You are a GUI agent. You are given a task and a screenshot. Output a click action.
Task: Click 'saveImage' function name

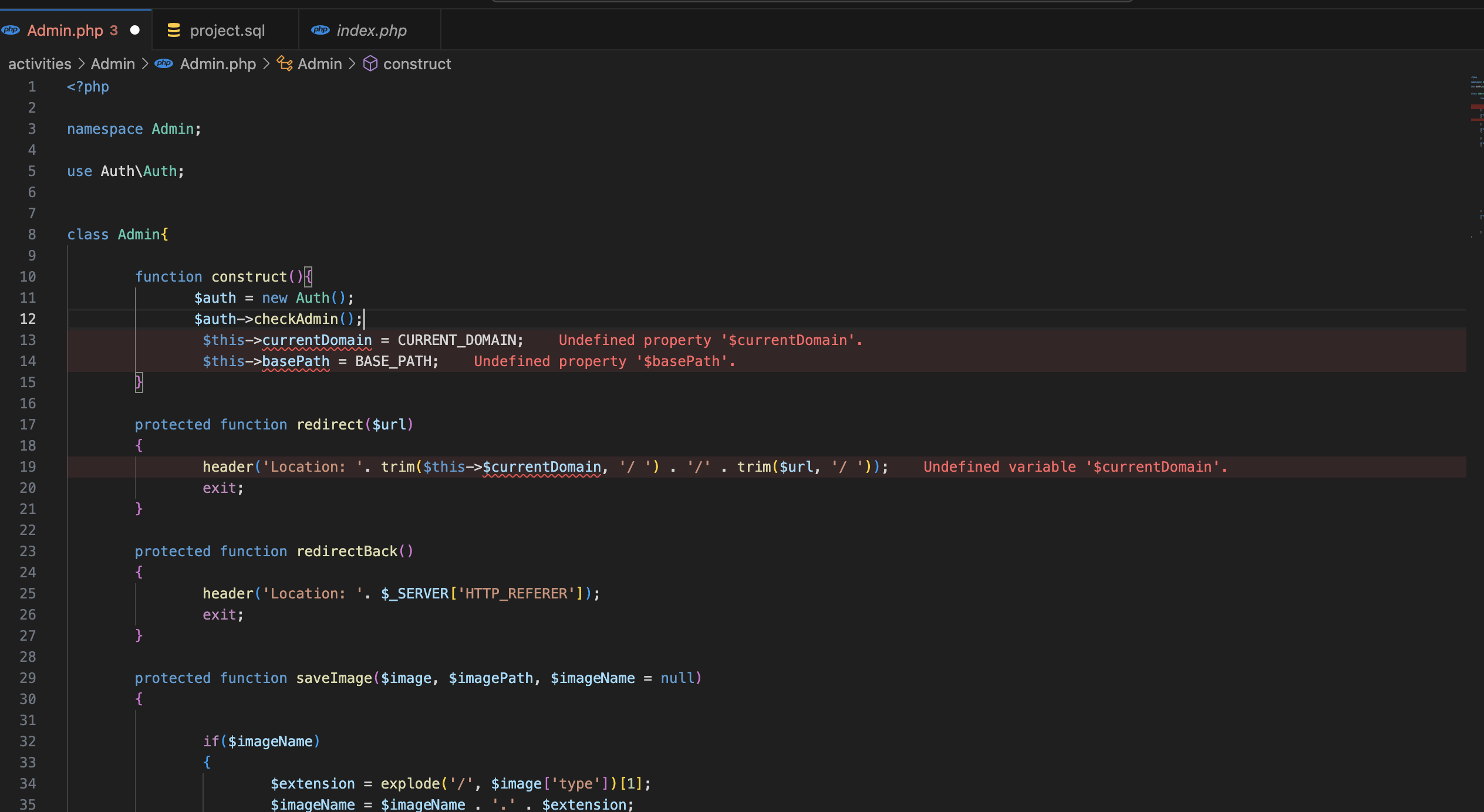coord(334,678)
